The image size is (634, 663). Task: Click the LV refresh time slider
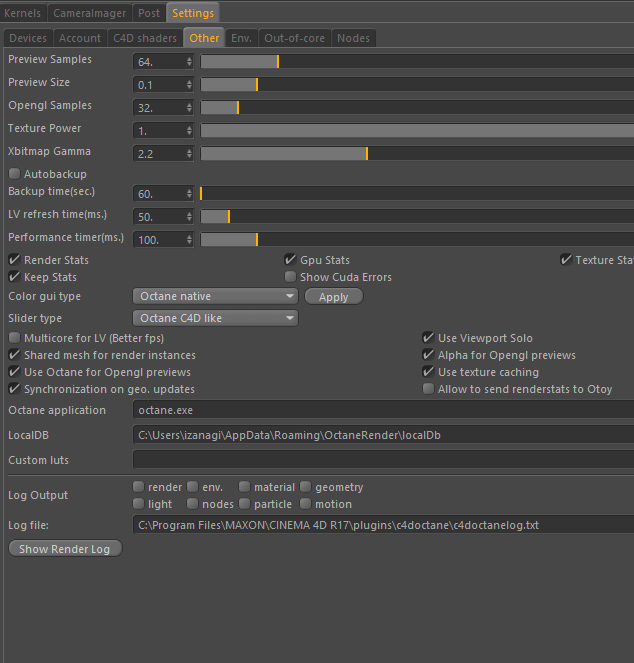point(417,216)
